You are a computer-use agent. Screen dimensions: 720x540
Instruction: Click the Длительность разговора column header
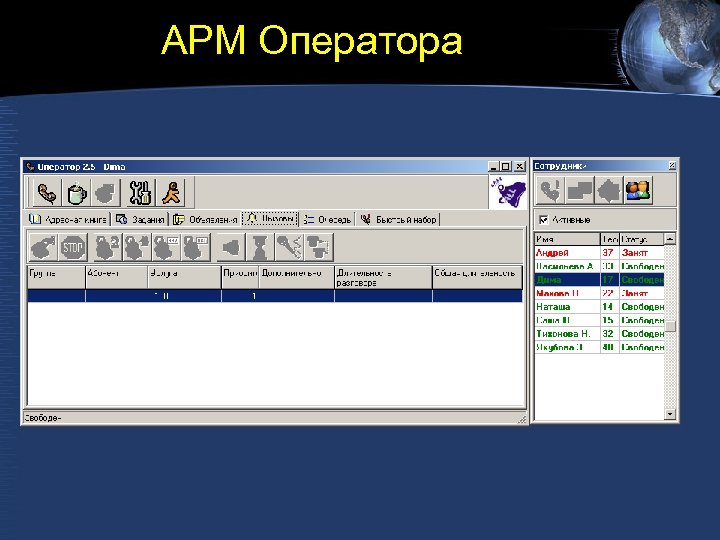[383, 277]
